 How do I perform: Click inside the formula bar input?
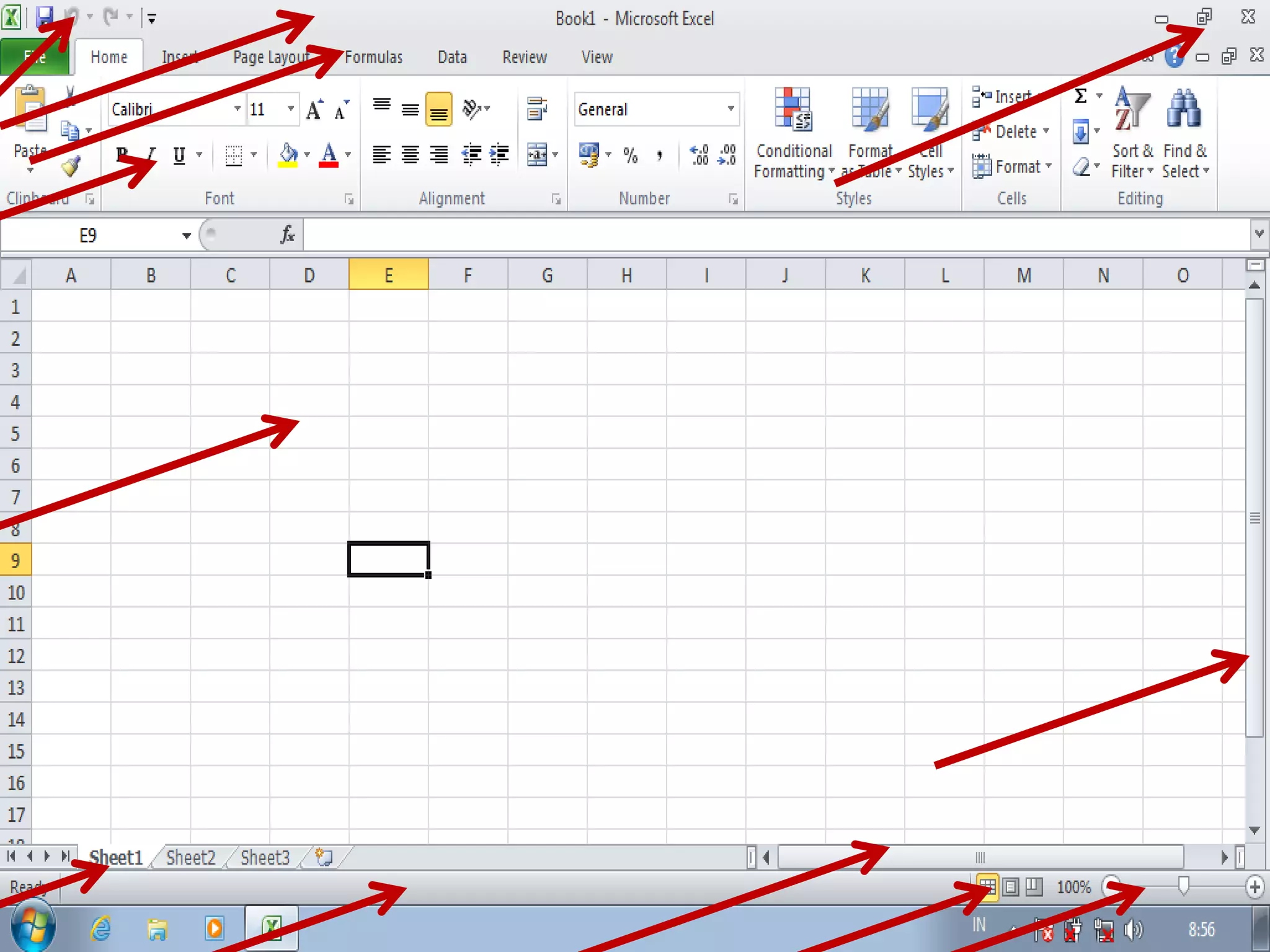point(776,235)
